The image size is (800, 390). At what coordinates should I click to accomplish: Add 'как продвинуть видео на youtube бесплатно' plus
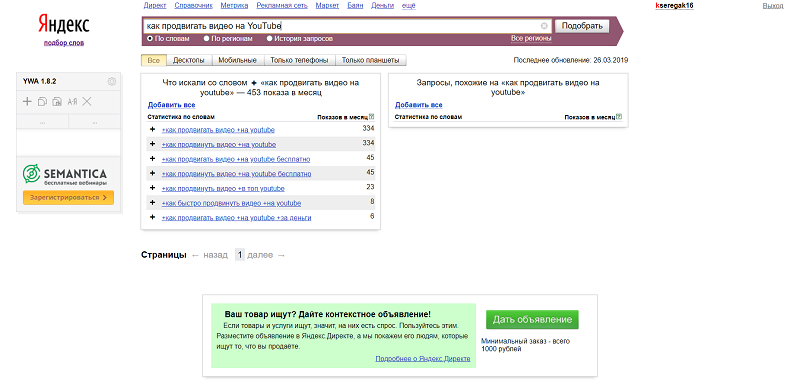152,174
